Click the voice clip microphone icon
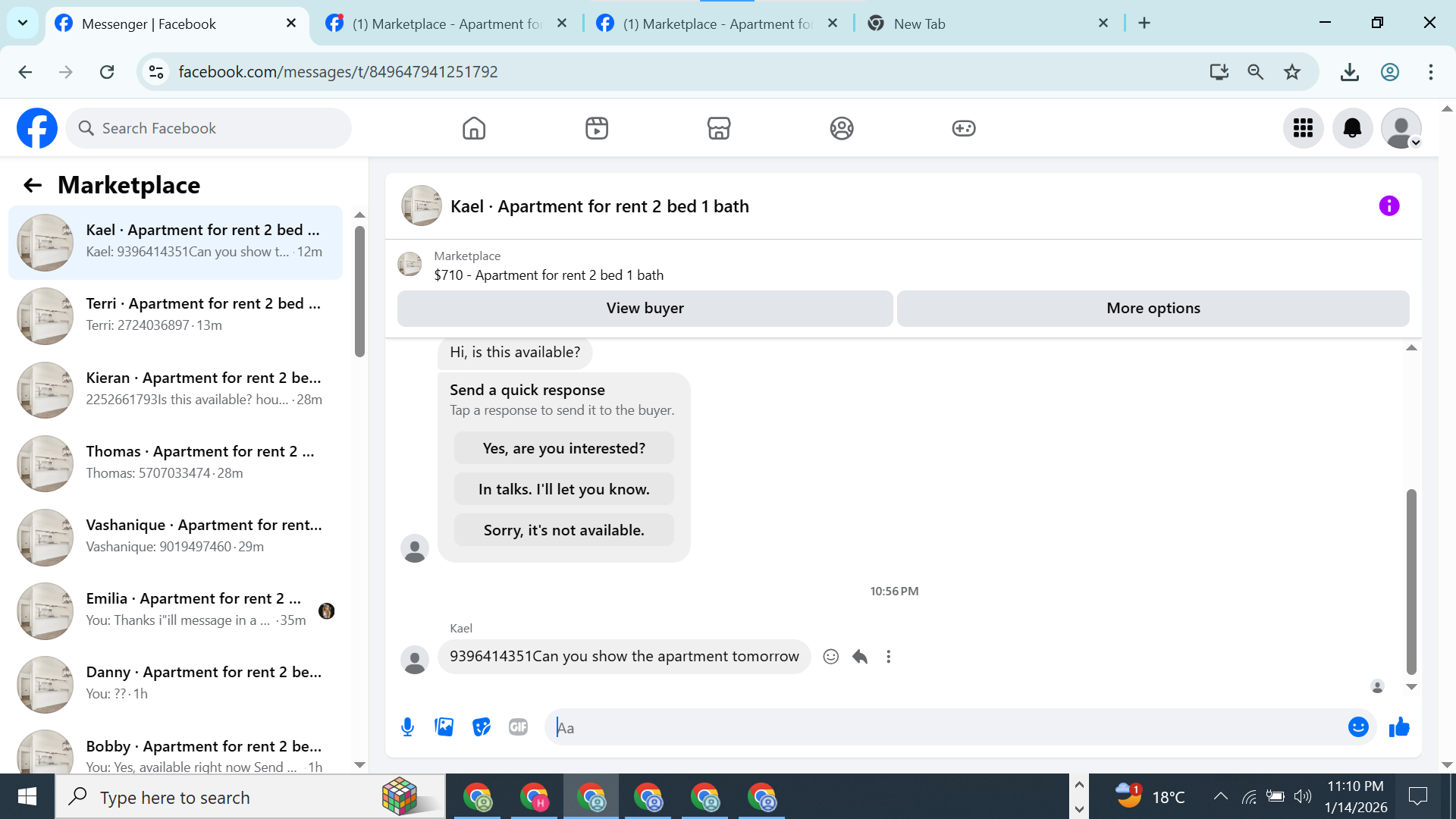1456x819 pixels. [407, 727]
